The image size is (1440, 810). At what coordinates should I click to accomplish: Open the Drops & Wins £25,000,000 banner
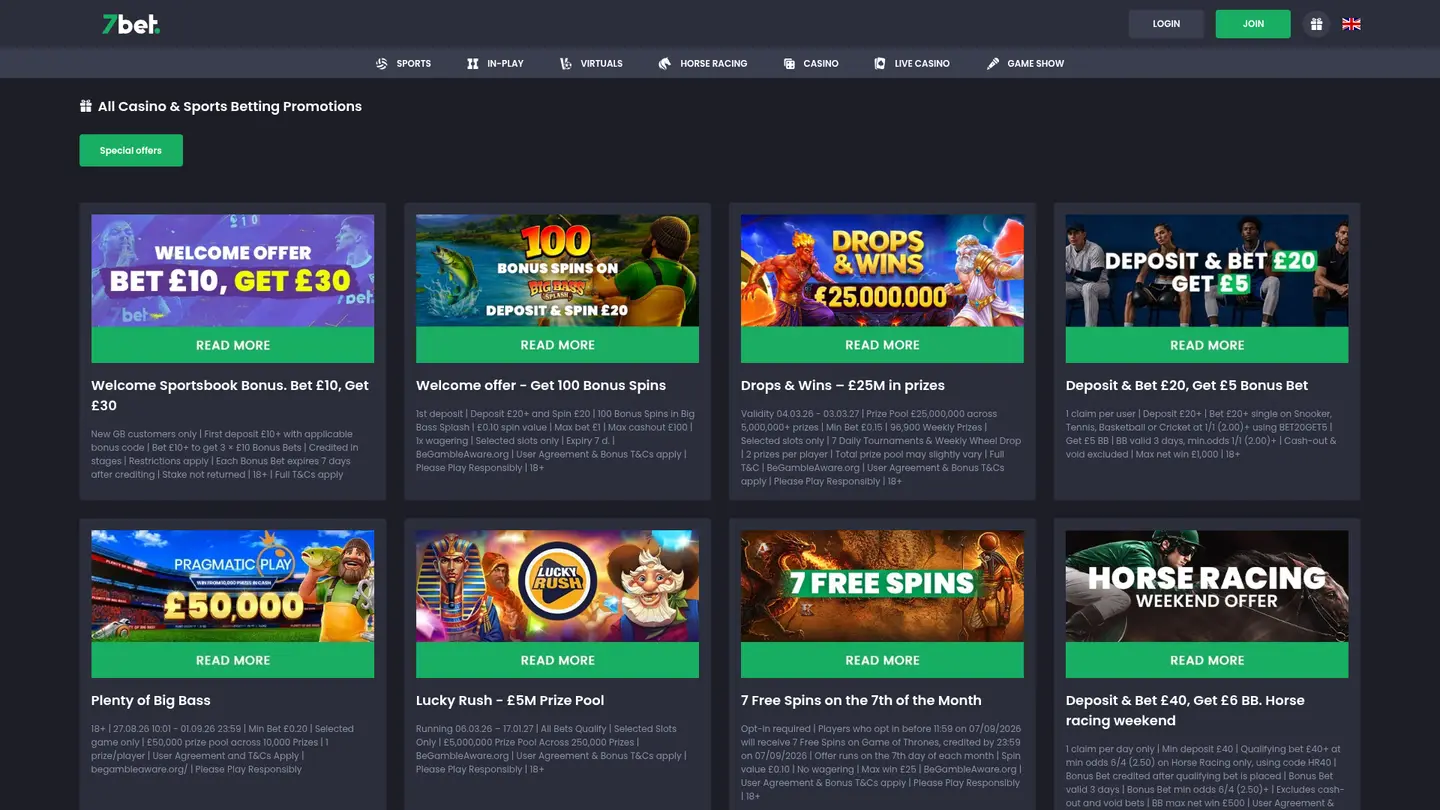click(882, 270)
